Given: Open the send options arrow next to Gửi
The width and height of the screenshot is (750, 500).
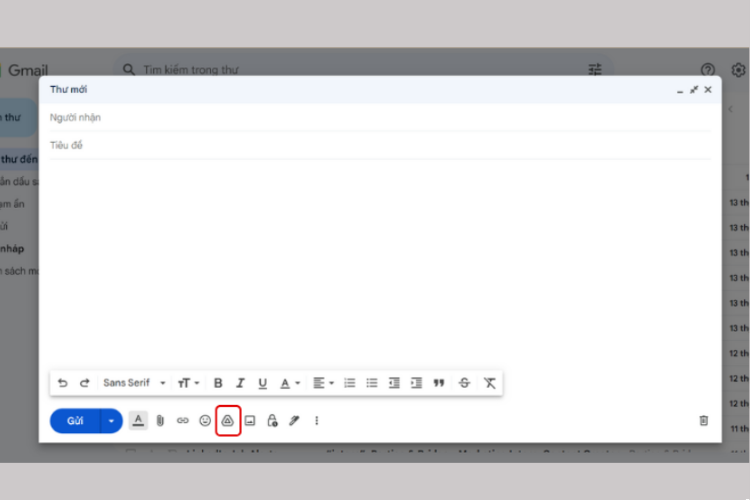Looking at the screenshot, I should pos(111,421).
